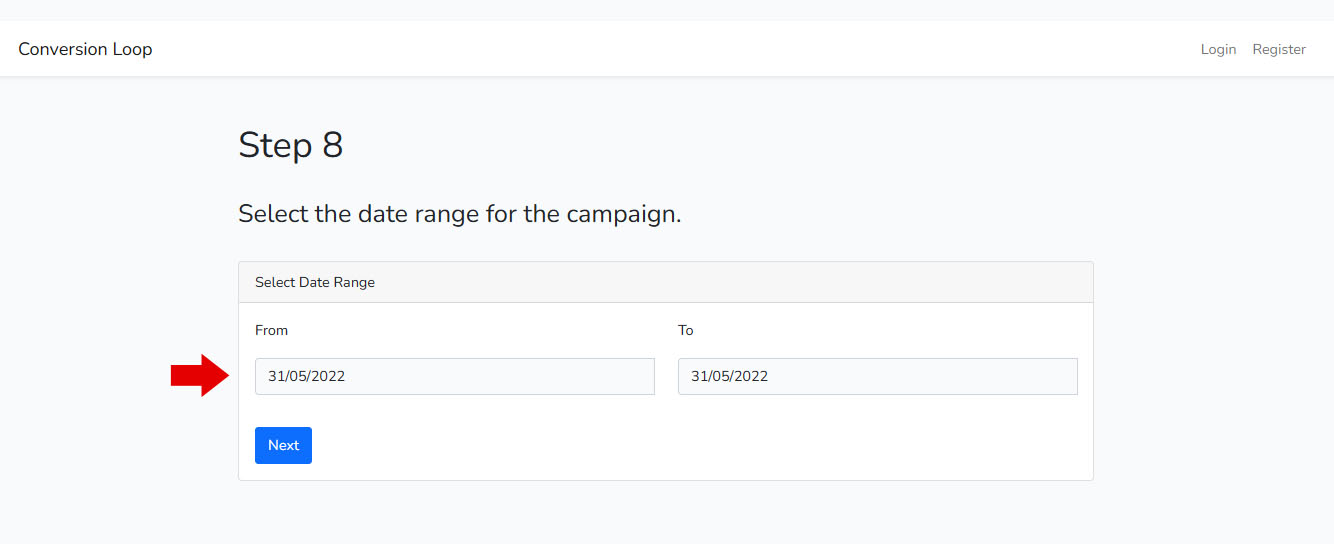
Task: Click the word campaign in the instructions
Action: click(620, 214)
